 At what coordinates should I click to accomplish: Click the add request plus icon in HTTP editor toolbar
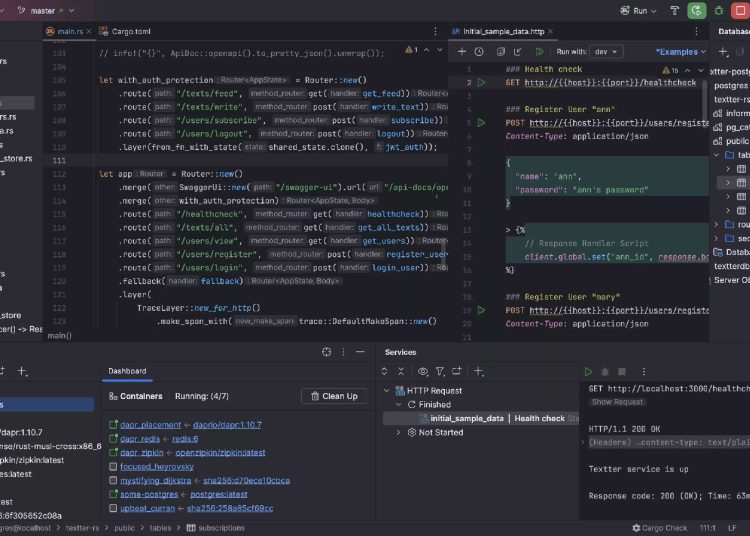click(x=462, y=51)
